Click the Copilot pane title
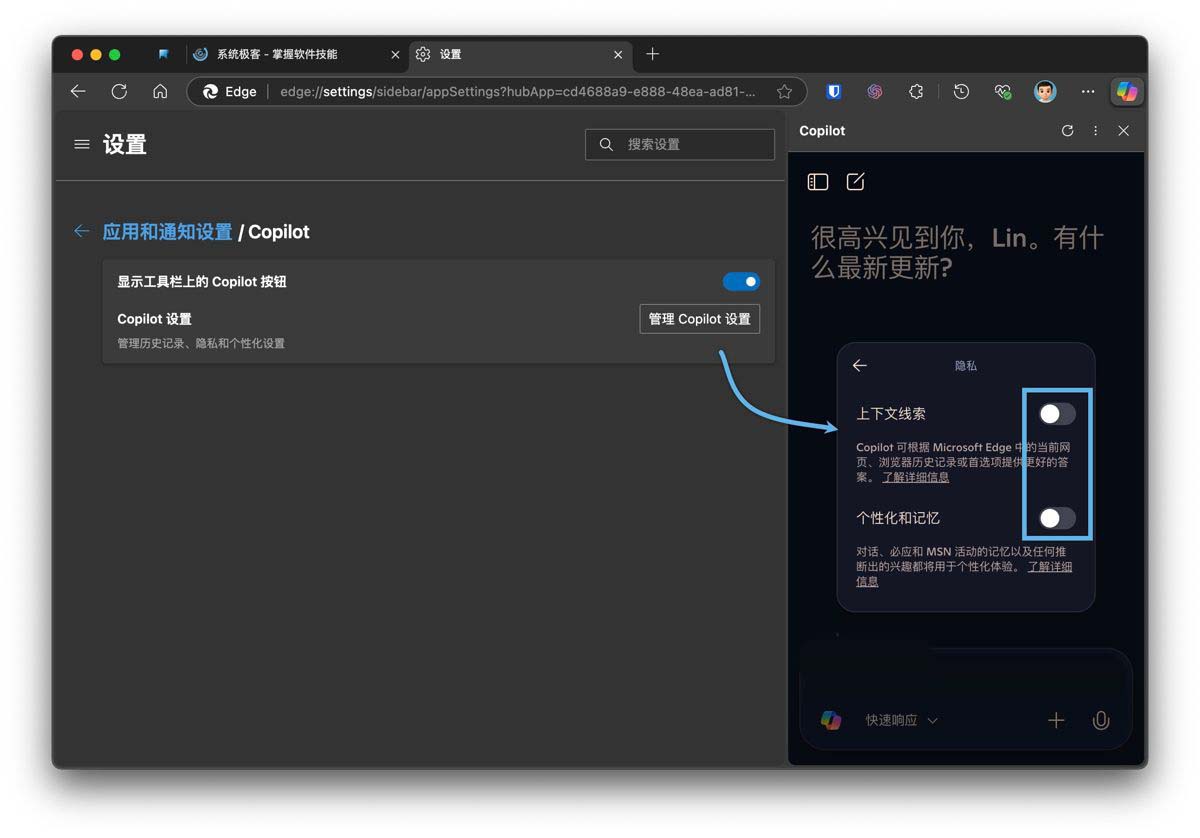The height and width of the screenshot is (838, 1200). tap(822, 131)
